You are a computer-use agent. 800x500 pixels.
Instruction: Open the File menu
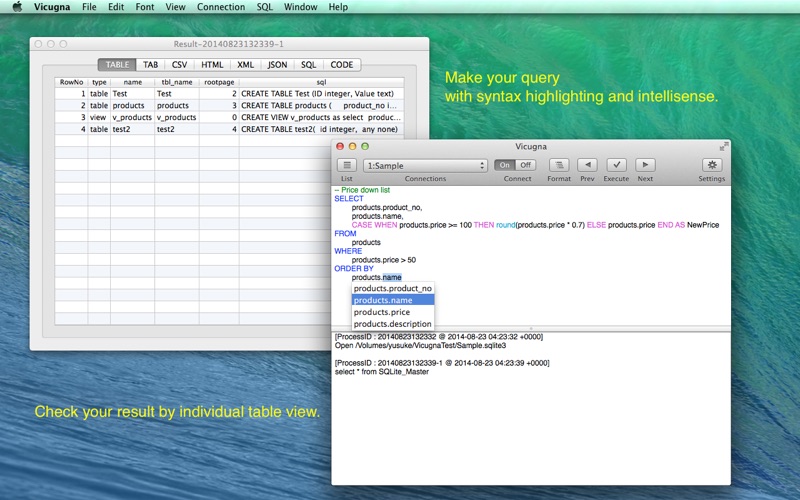pyautogui.click(x=89, y=7)
